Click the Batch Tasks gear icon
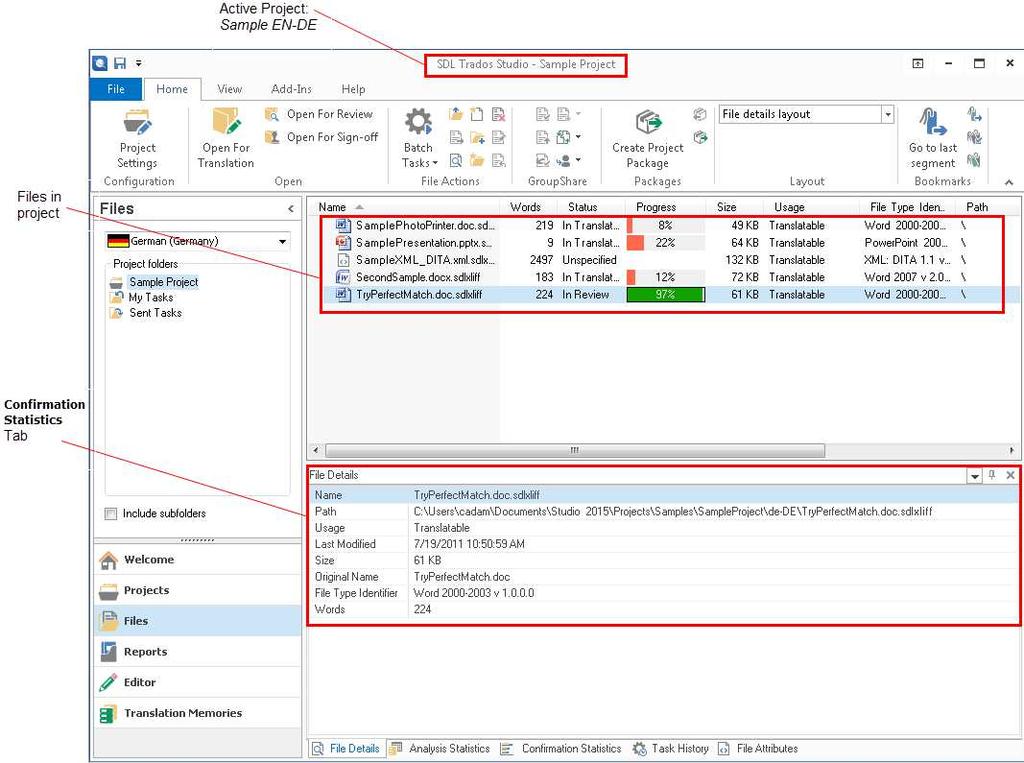This screenshot has width=1024, height=763. [x=419, y=122]
